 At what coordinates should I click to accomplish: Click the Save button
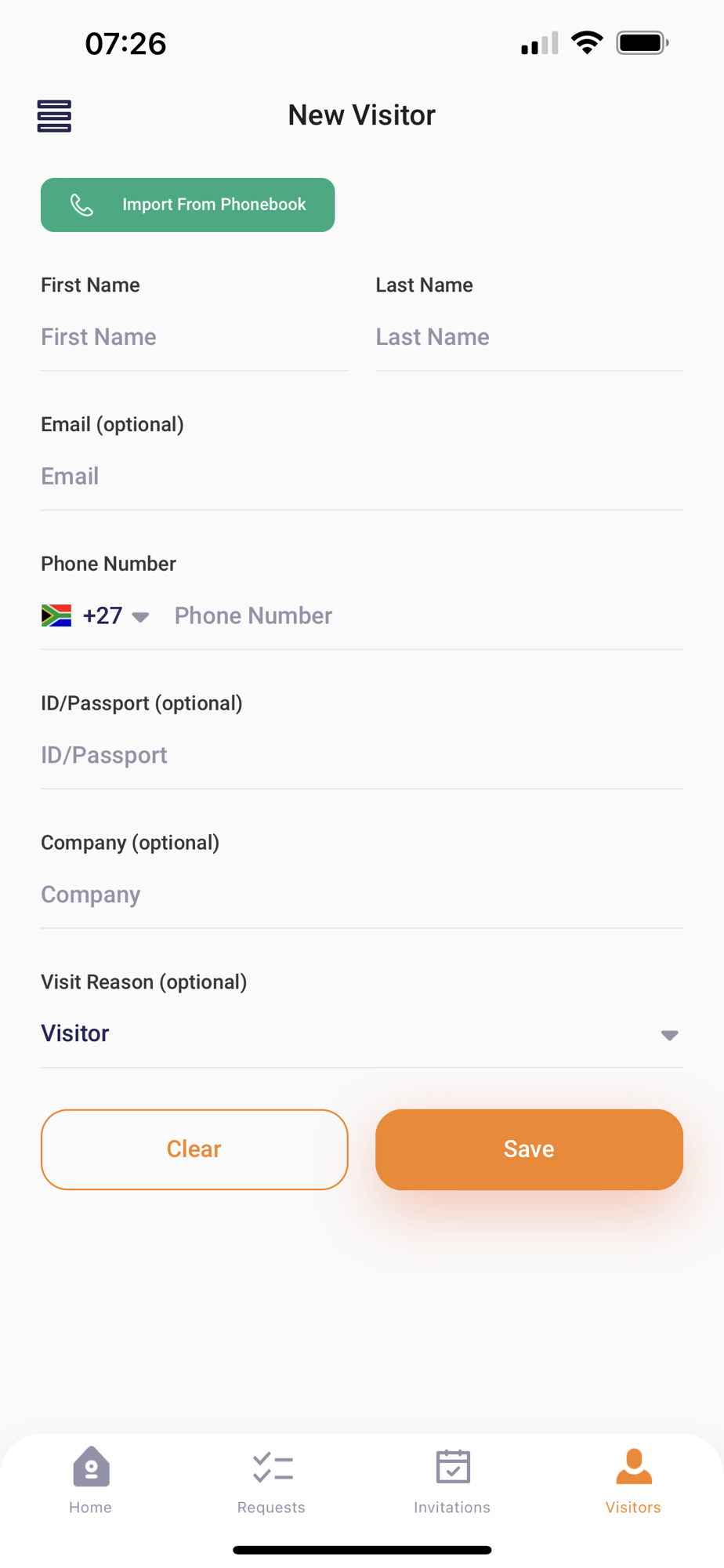(x=529, y=1149)
